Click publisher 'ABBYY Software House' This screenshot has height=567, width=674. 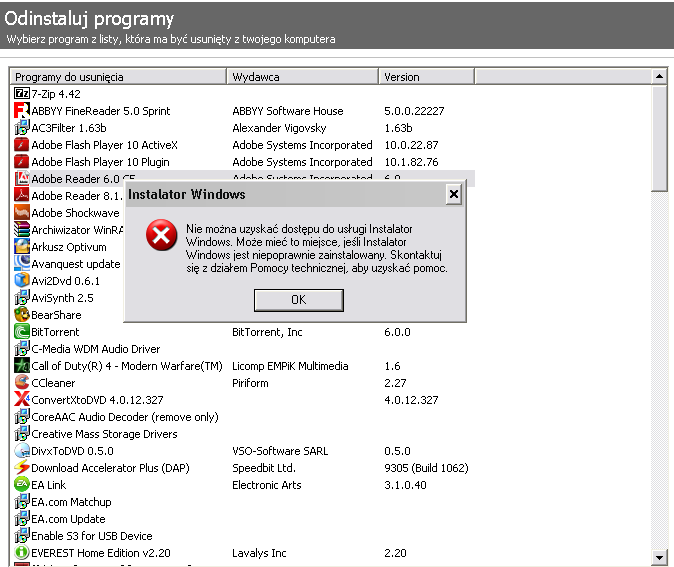(288, 111)
